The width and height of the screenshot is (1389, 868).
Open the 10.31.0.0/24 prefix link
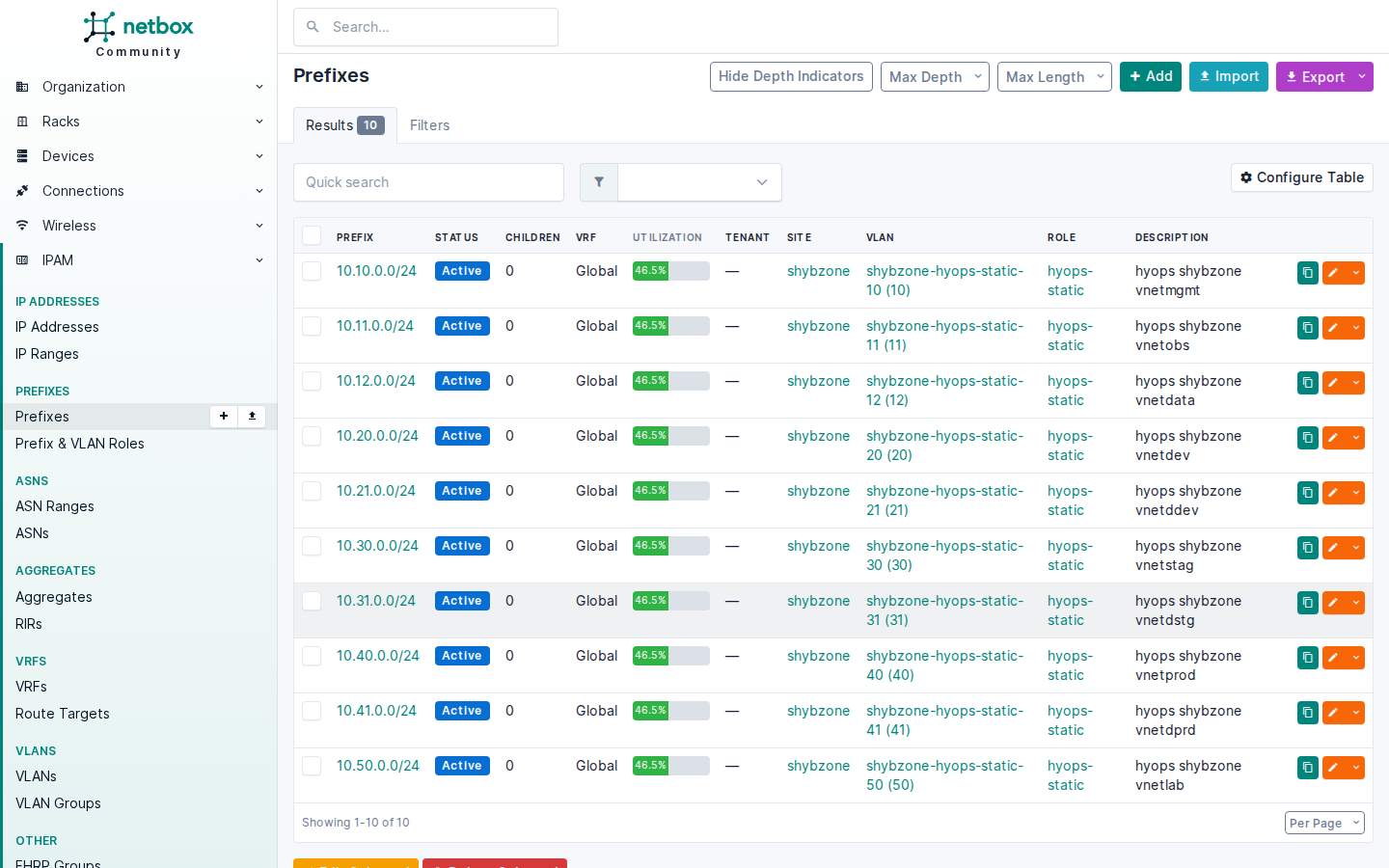click(376, 601)
